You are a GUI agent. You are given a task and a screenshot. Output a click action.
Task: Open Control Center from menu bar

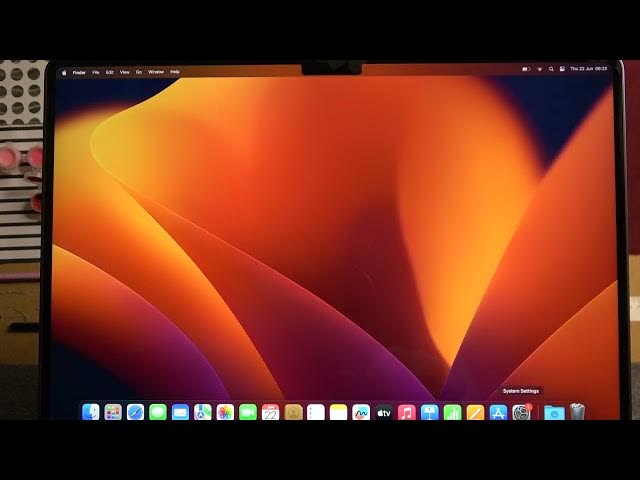point(562,69)
